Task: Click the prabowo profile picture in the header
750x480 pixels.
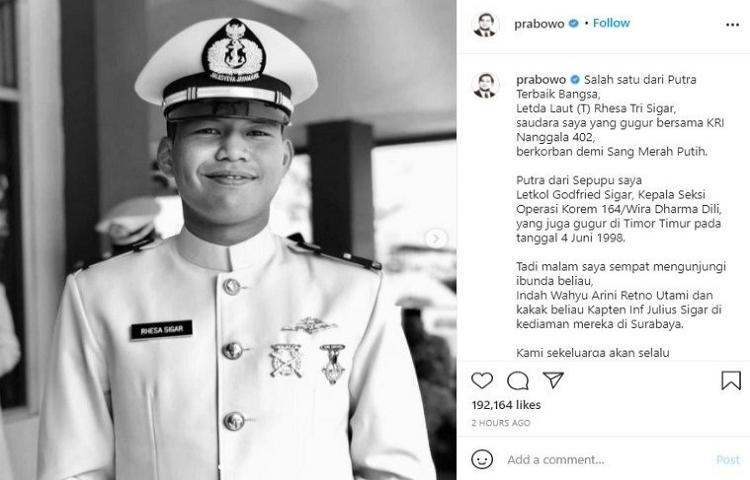Action: tap(485, 25)
